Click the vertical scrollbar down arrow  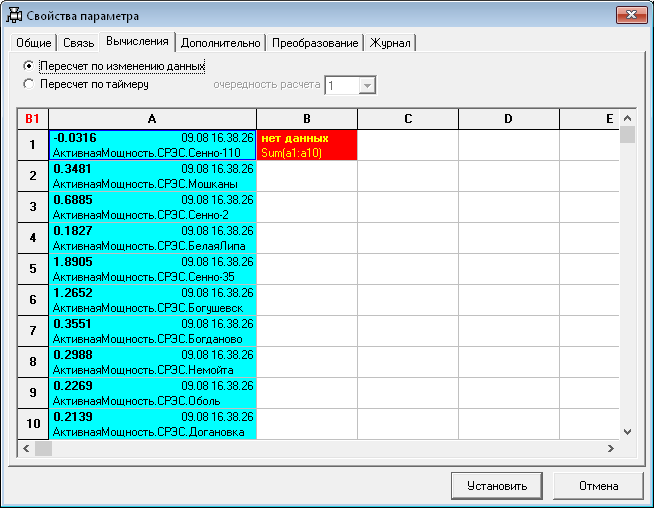(x=627, y=431)
